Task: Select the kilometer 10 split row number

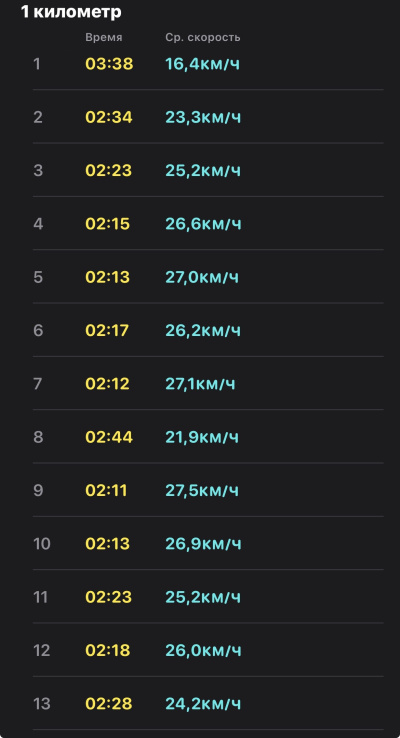Action: point(41,544)
